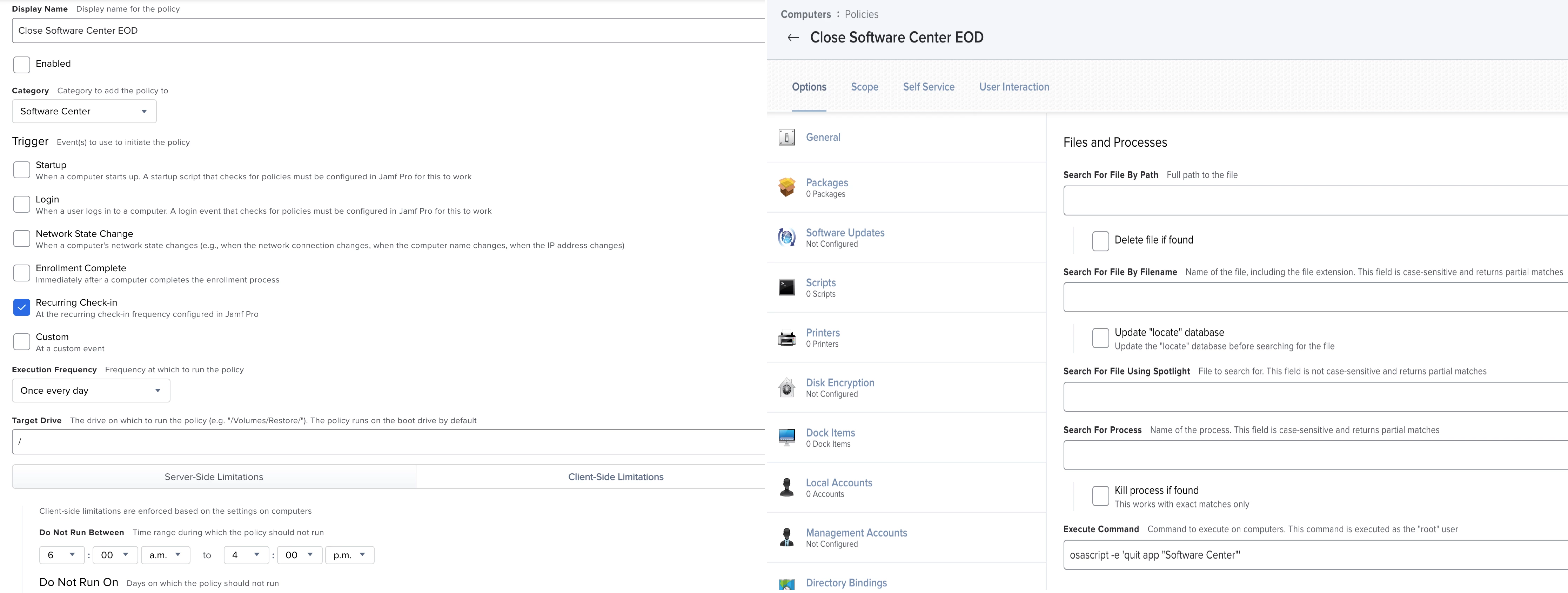This screenshot has width=1568, height=593.
Task: Click the Disk Encryption vault icon
Action: (x=786, y=387)
